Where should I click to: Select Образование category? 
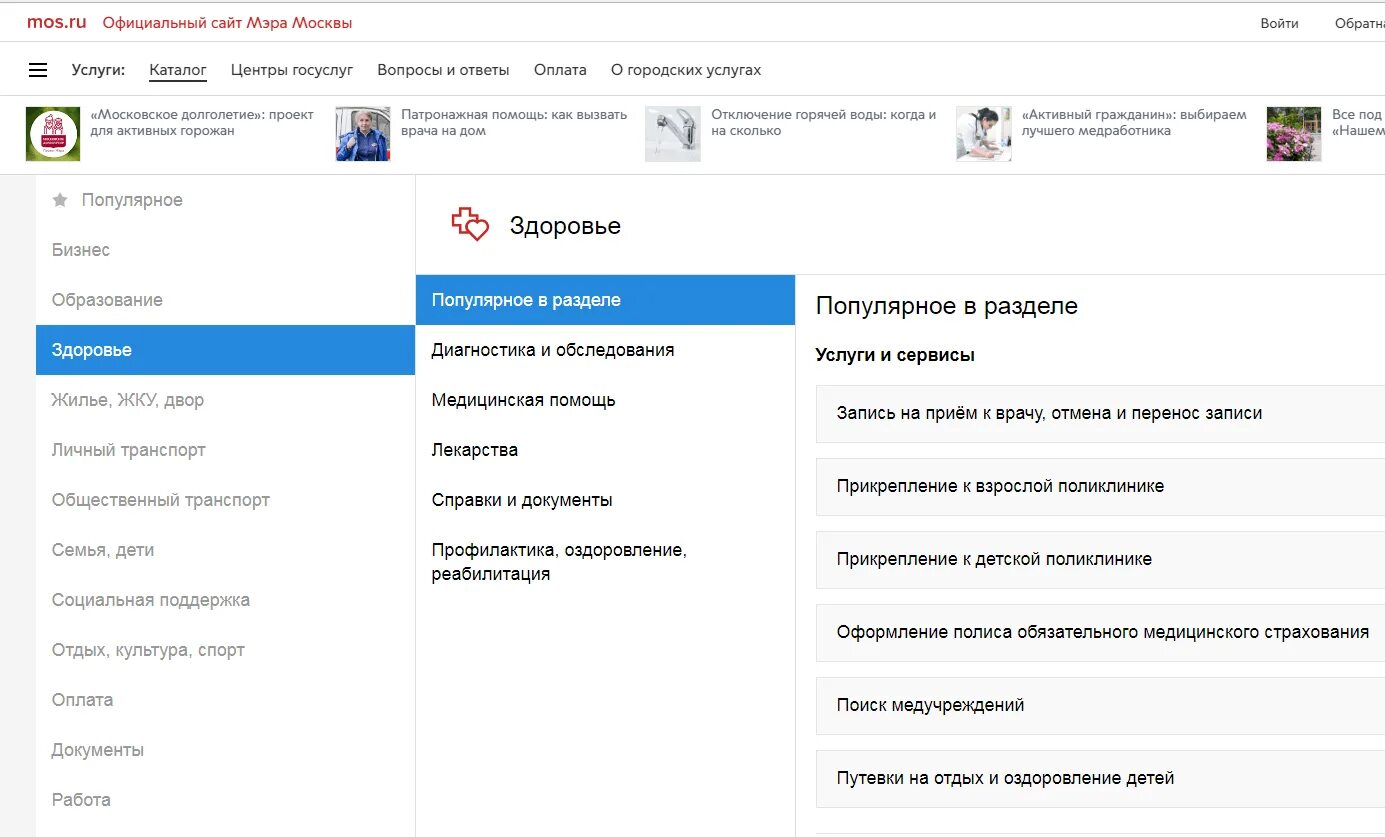point(225,300)
